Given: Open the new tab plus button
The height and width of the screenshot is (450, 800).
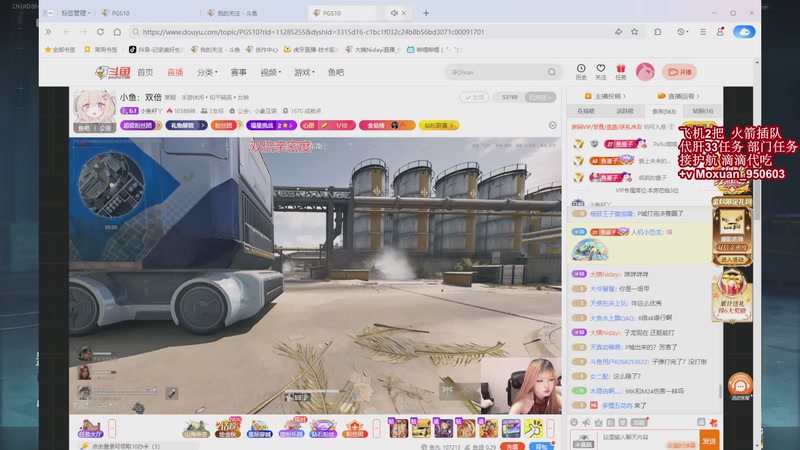Looking at the screenshot, I should click(x=426, y=13).
